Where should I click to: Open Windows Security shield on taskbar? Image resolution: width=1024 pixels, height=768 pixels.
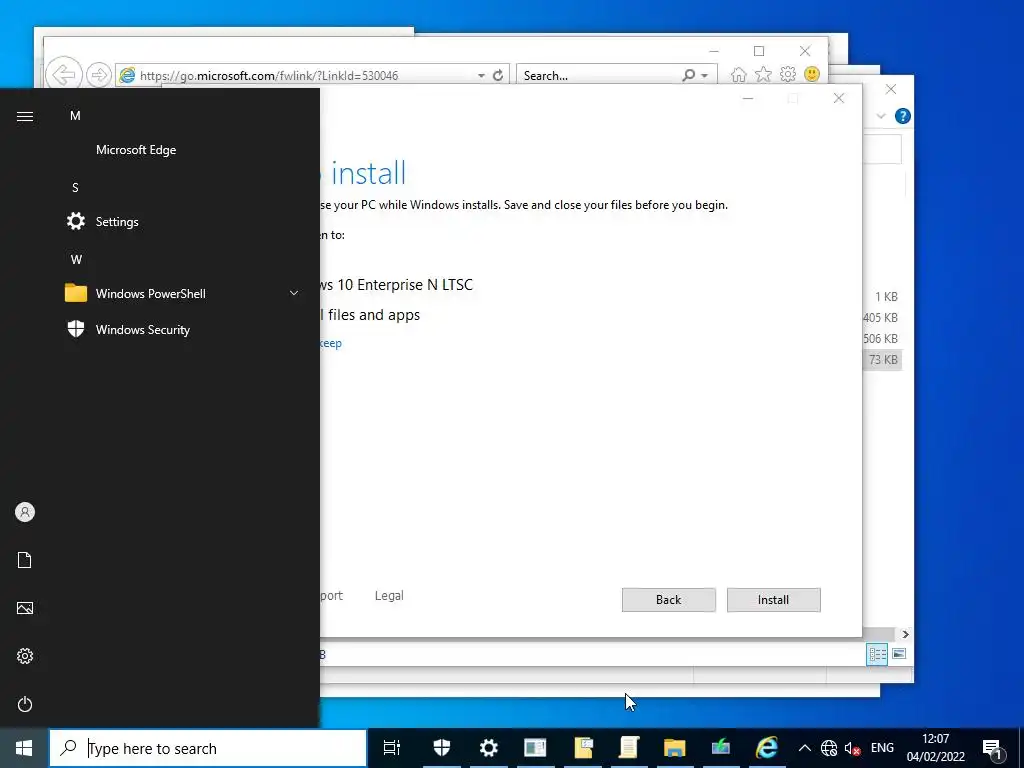(442, 748)
